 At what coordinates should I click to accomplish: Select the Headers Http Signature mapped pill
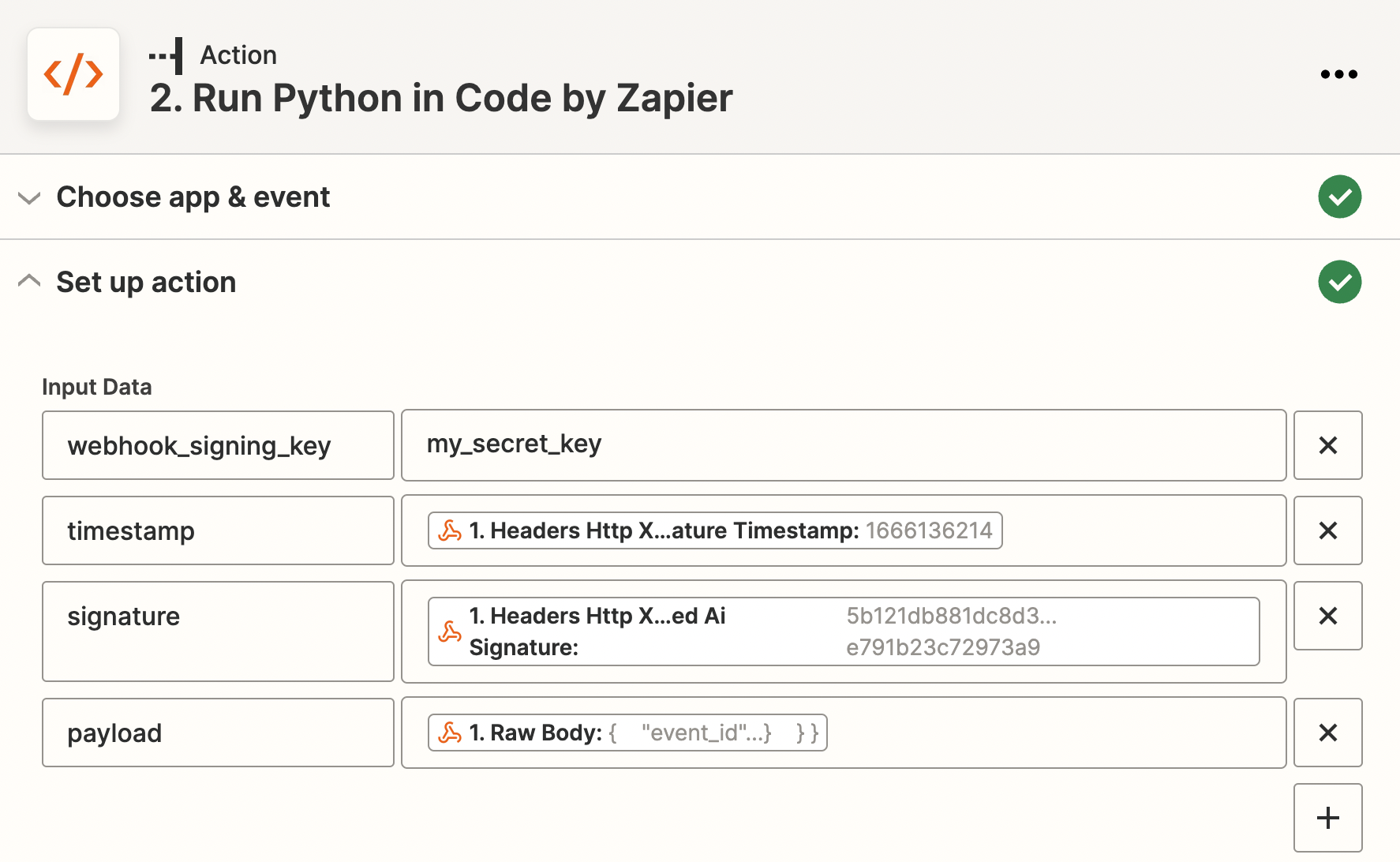844,632
